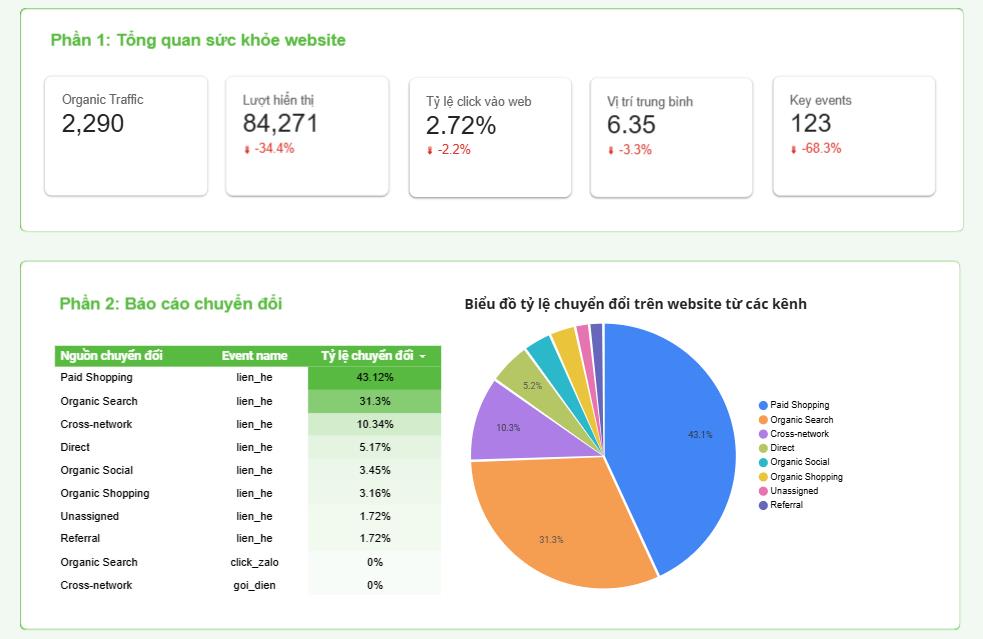
Task: Select the Key events scorecard
Action: click(853, 133)
